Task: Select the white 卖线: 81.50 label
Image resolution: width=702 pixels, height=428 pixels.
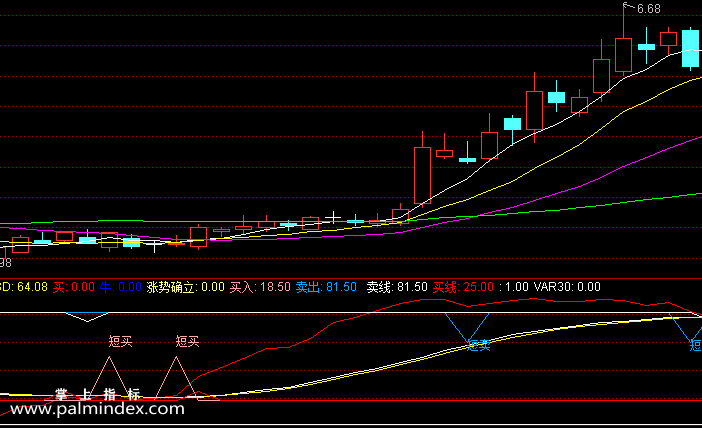Action: coord(397,287)
